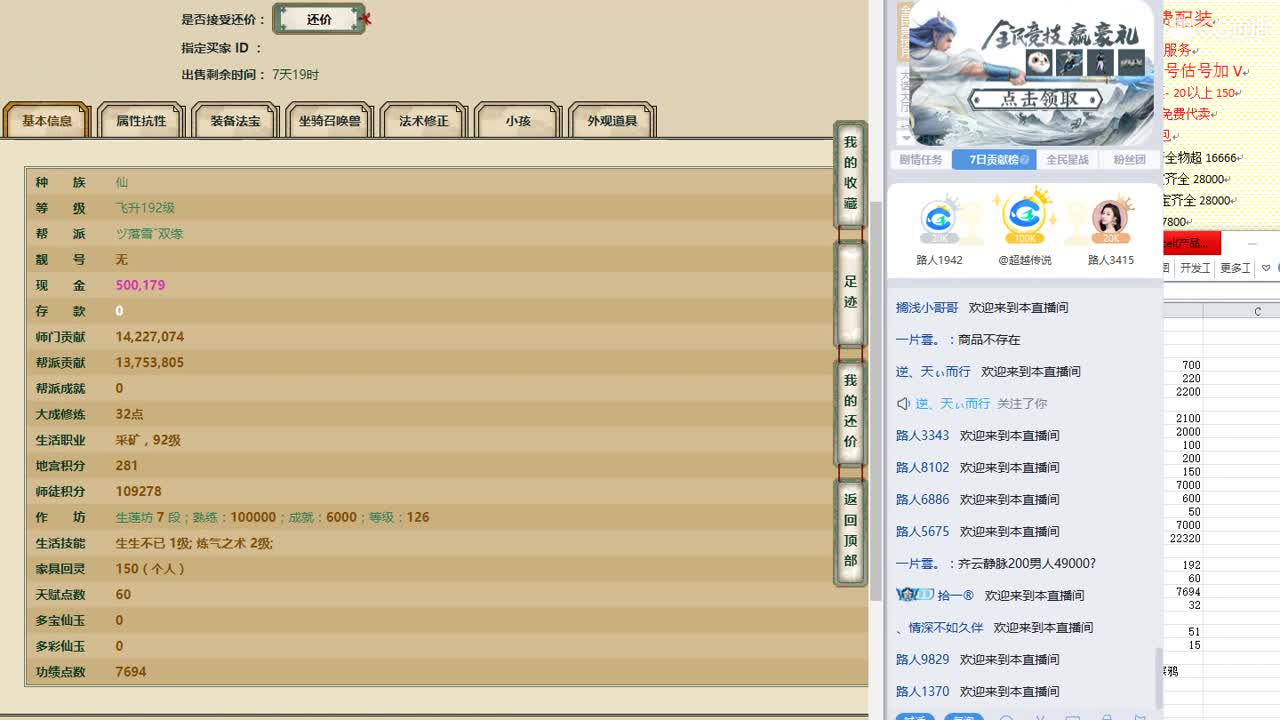Image resolution: width=1280 pixels, height=720 pixels.
Task: Click the red 产品 tab in spreadsheet window
Action: pyautogui.click(x=1192, y=243)
